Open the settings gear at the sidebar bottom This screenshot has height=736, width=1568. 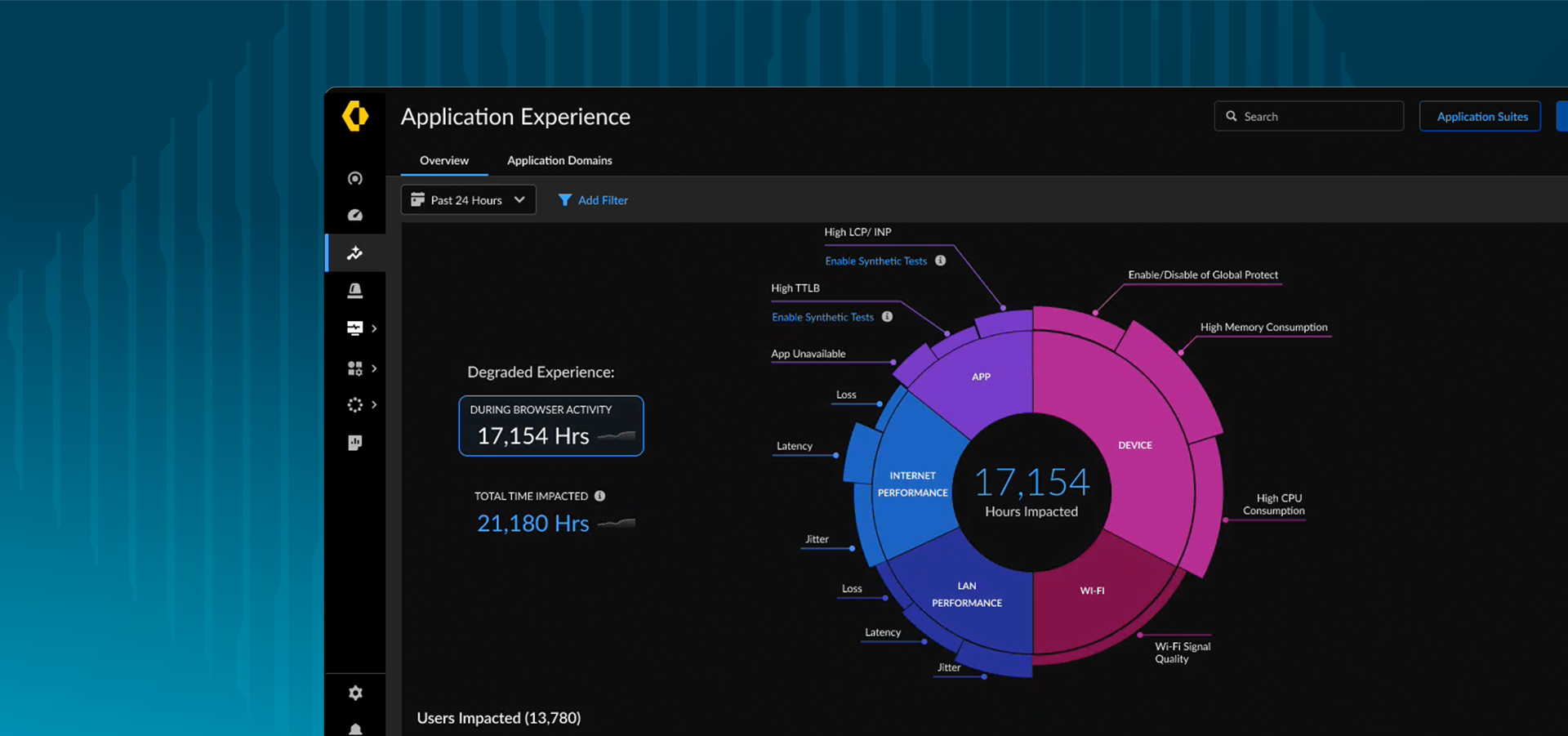click(x=355, y=693)
